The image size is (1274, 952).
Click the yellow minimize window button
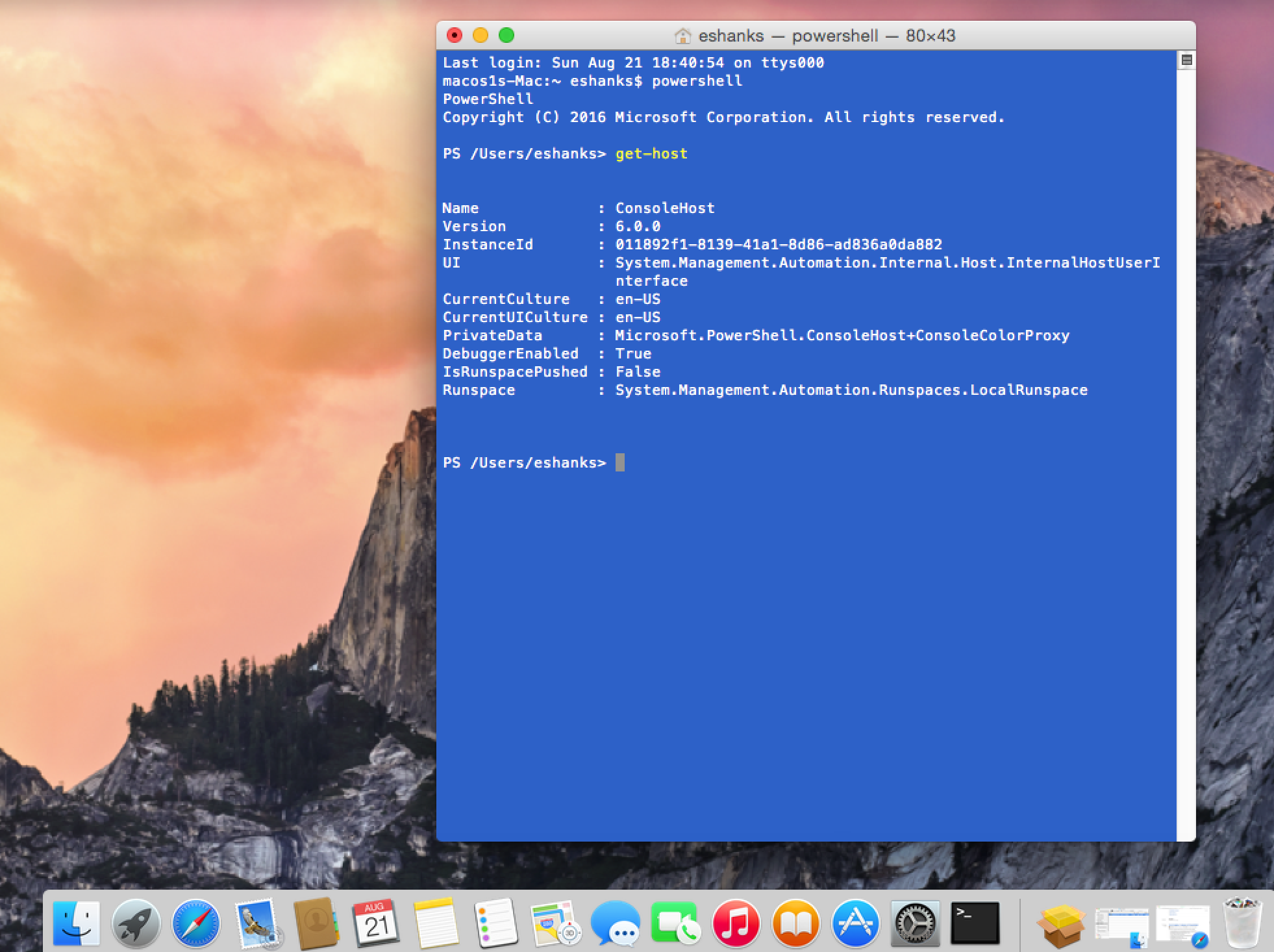click(x=481, y=35)
